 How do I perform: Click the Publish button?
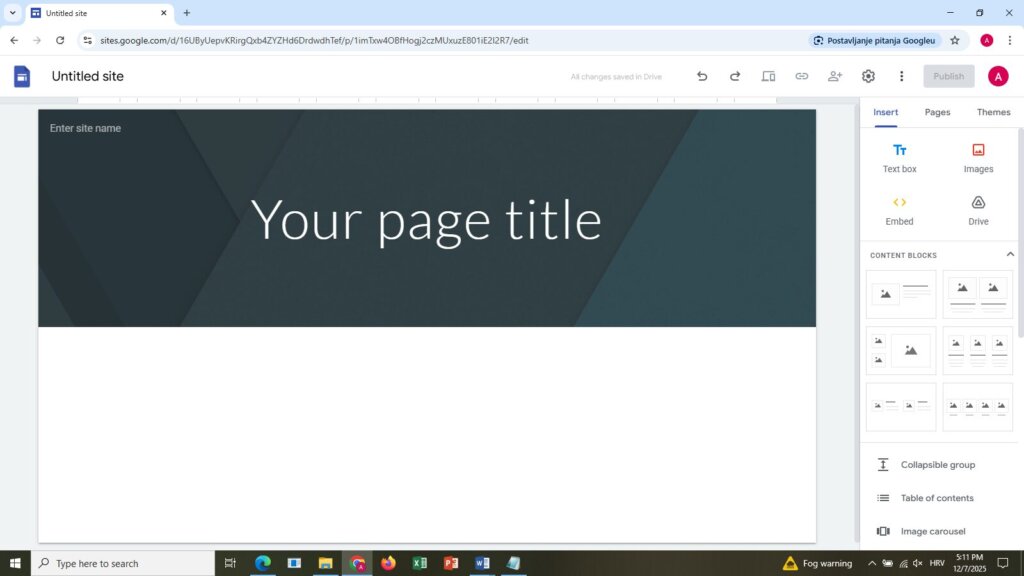click(948, 76)
